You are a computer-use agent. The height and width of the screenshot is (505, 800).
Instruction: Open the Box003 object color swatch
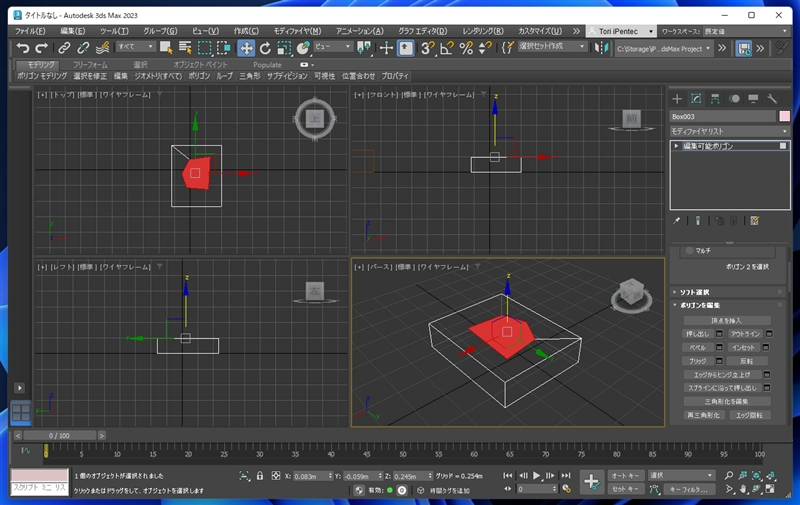[x=784, y=116]
